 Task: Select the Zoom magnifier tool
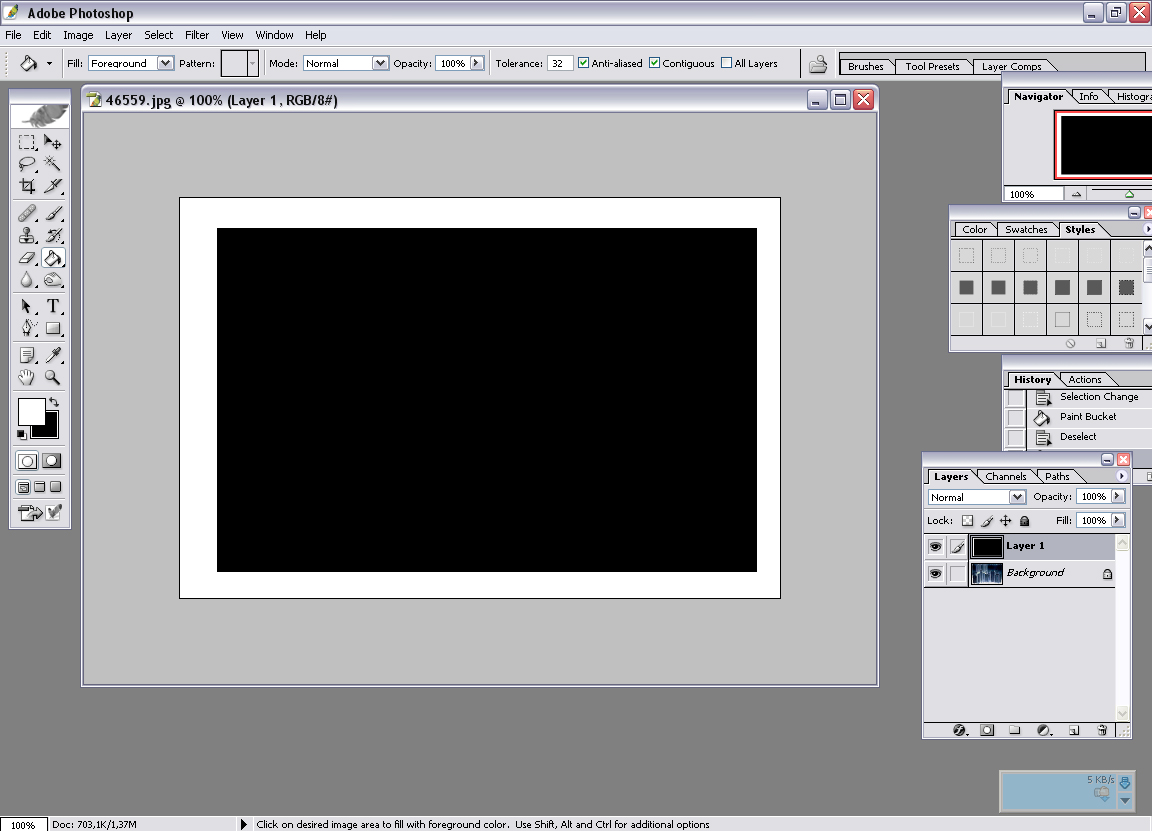[53, 378]
